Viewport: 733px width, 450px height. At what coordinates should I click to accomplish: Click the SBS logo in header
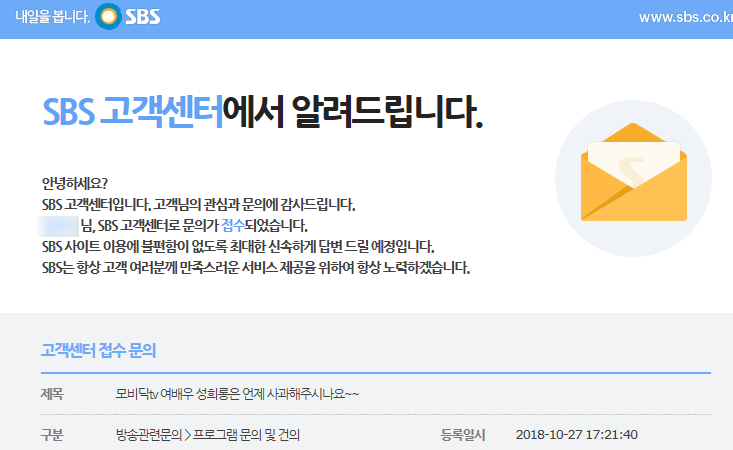(128, 17)
